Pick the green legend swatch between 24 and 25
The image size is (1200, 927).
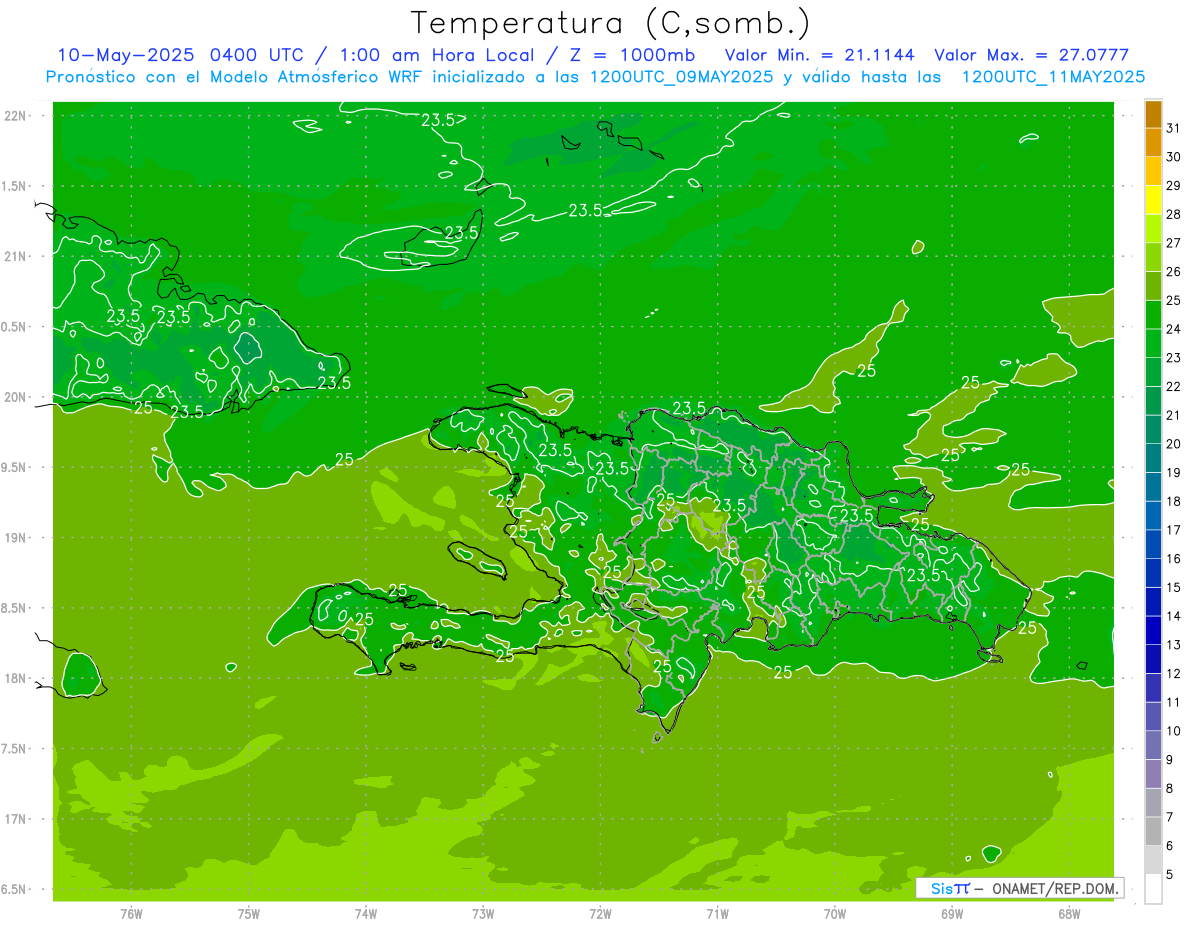(1153, 315)
